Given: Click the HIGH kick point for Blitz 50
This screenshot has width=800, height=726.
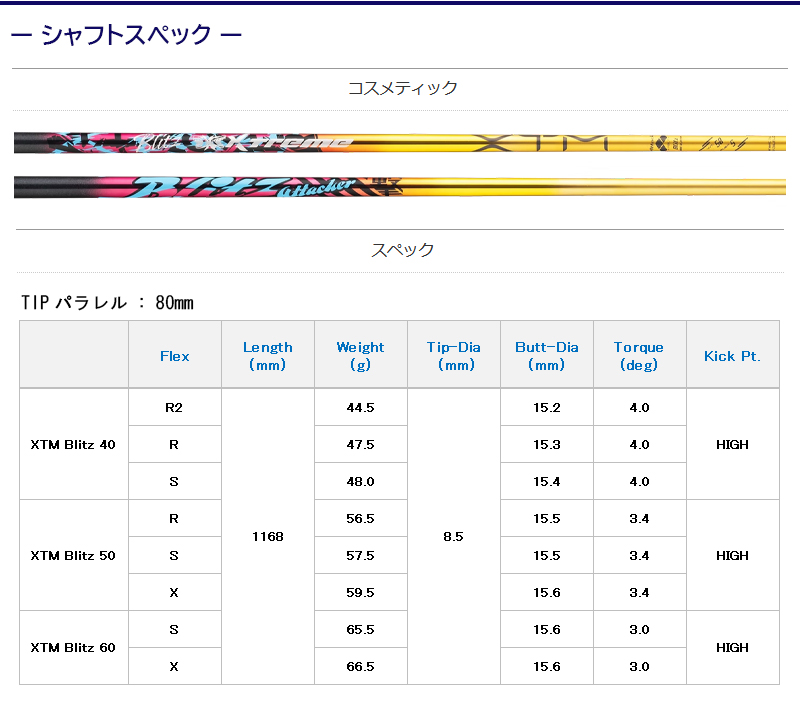Looking at the screenshot, I should [x=732, y=555].
